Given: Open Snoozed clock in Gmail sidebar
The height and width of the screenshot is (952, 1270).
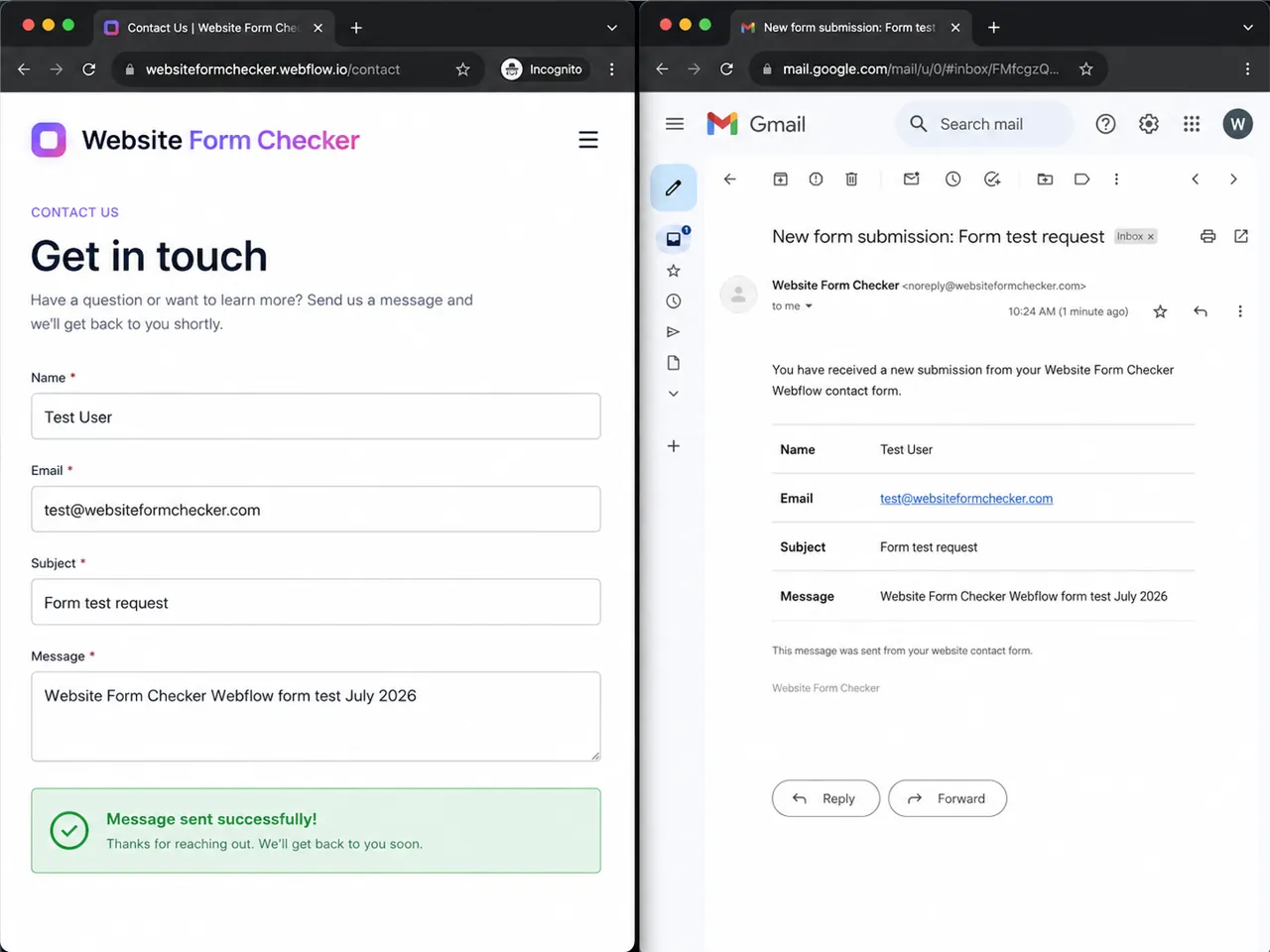Looking at the screenshot, I should 674,301.
